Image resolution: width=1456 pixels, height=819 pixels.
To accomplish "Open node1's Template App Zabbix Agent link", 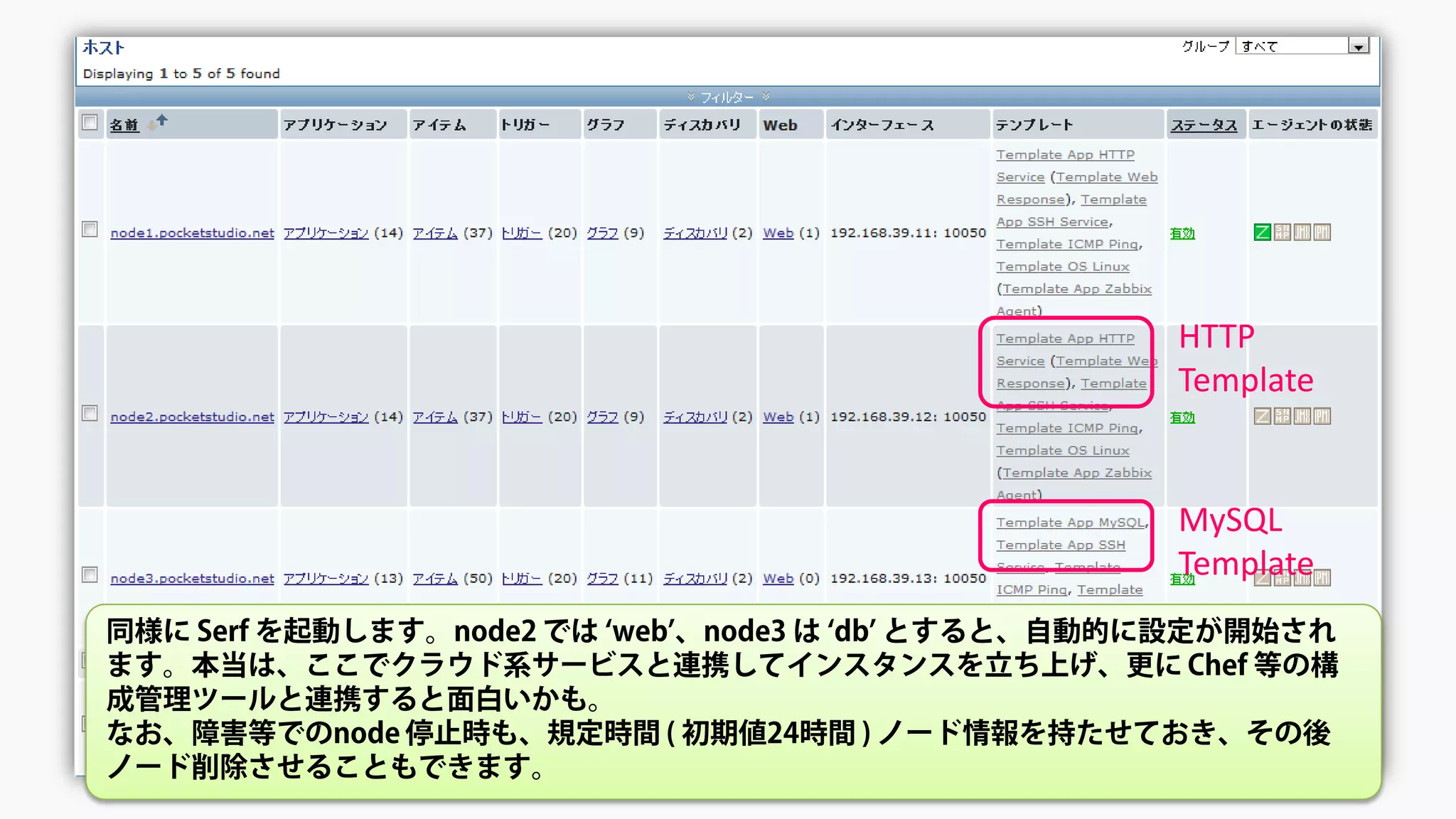I will coord(1077,289).
